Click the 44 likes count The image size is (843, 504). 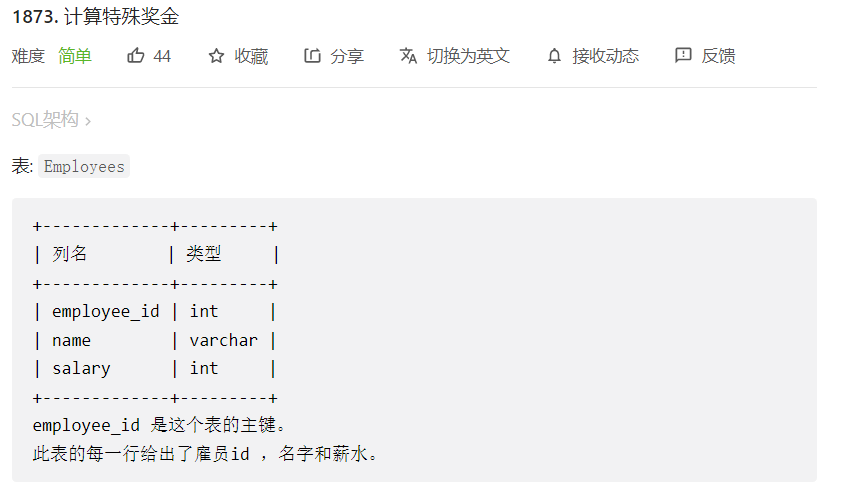162,56
